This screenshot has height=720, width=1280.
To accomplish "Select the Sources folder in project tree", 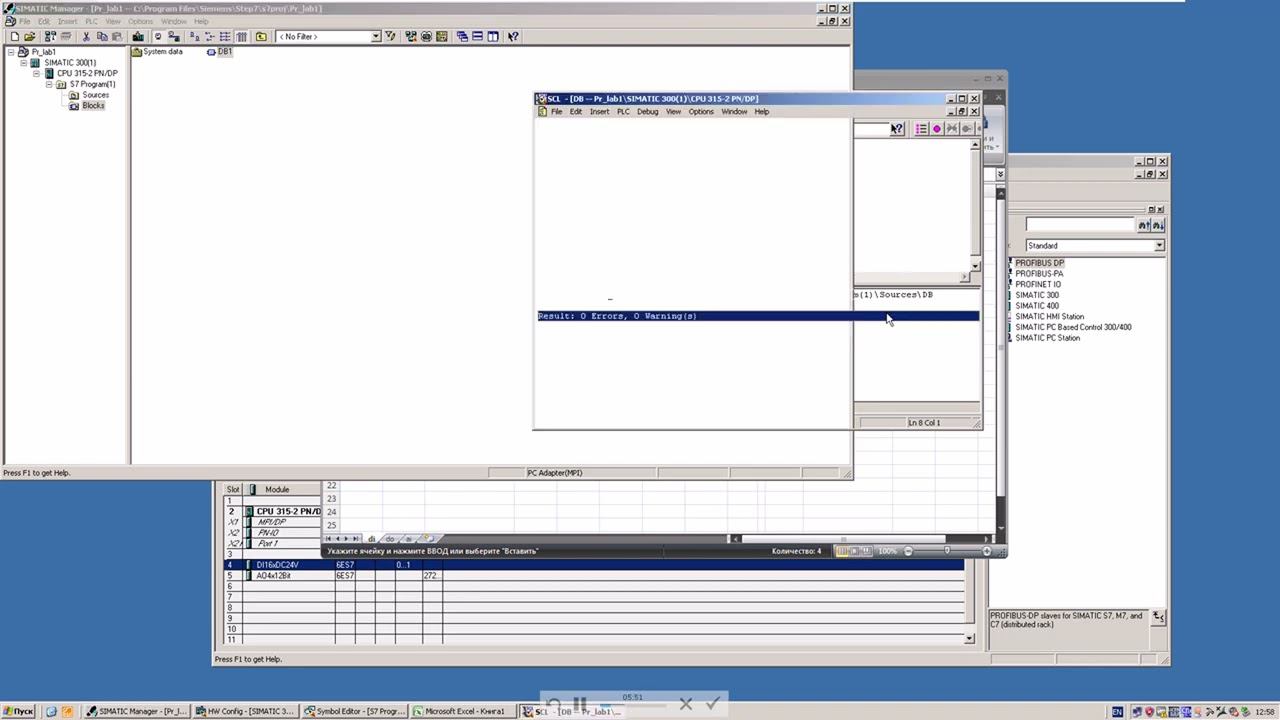I will click(95, 95).
